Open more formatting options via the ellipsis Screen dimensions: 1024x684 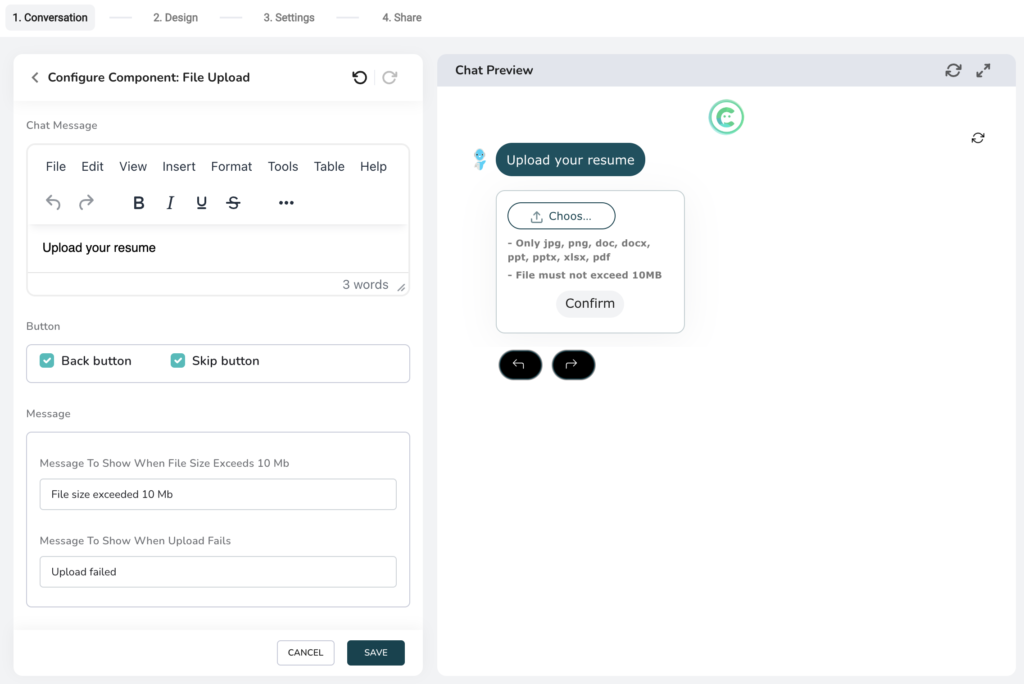coord(286,202)
